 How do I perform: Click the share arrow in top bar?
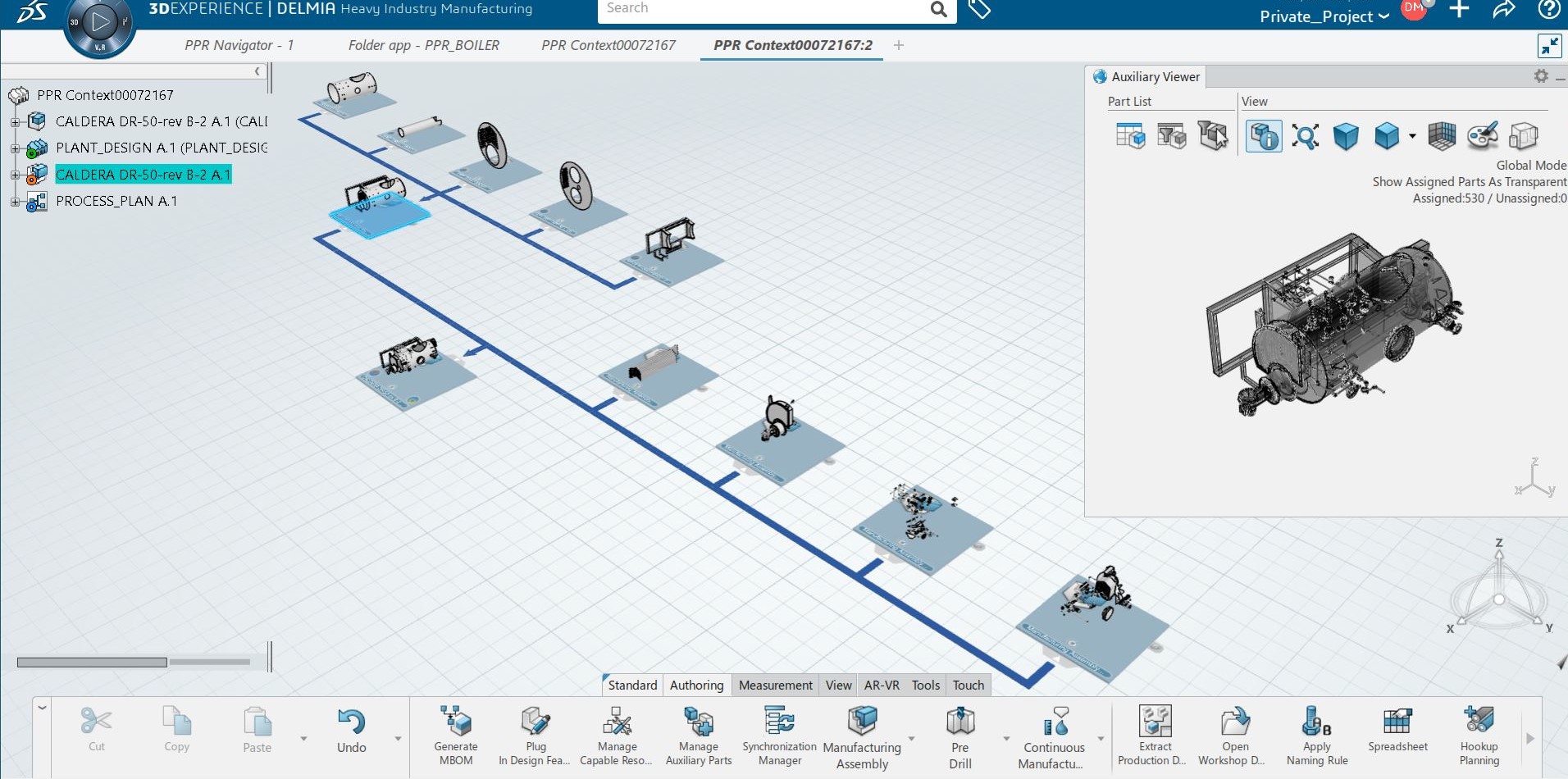[x=1503, y=10]
